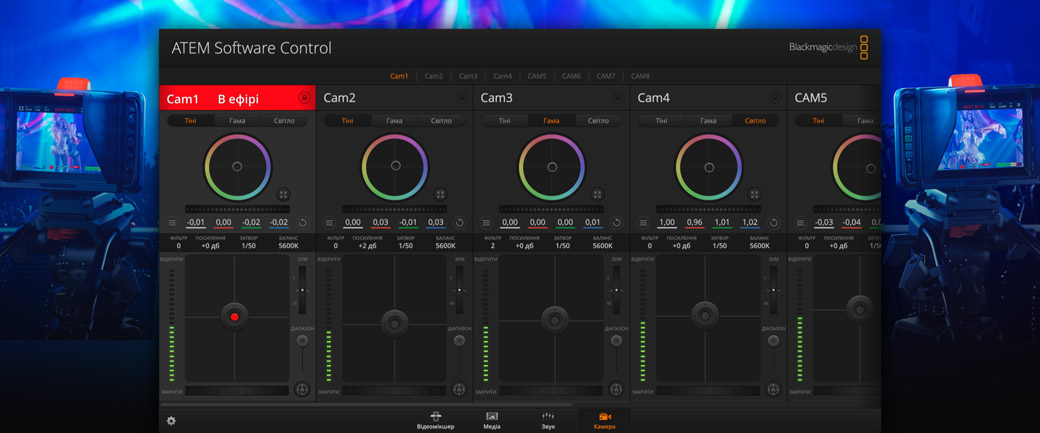Switch to the Звук tab
1040x433 pixels.
click(548, 420)
